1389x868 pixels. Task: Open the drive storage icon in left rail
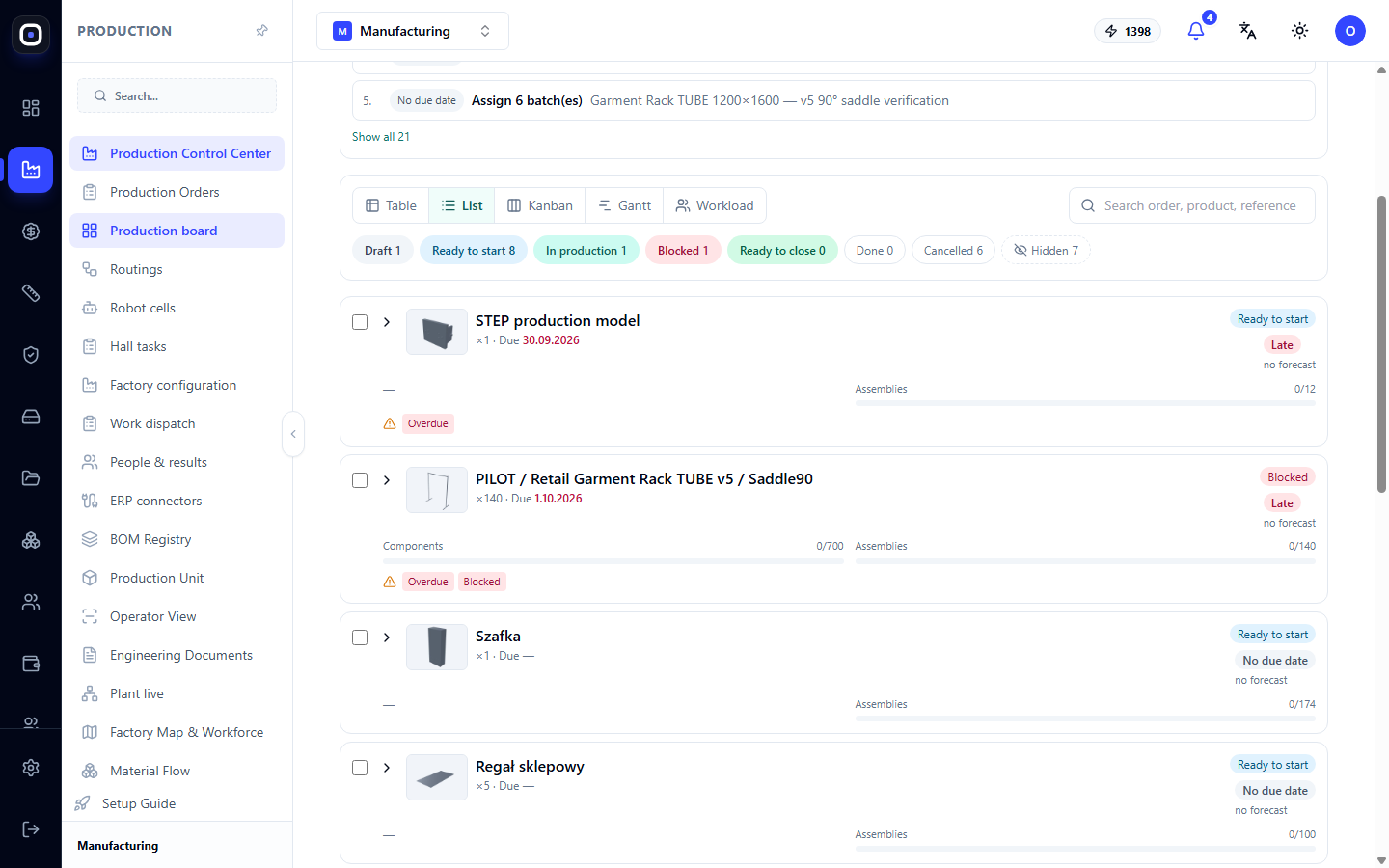31,417
